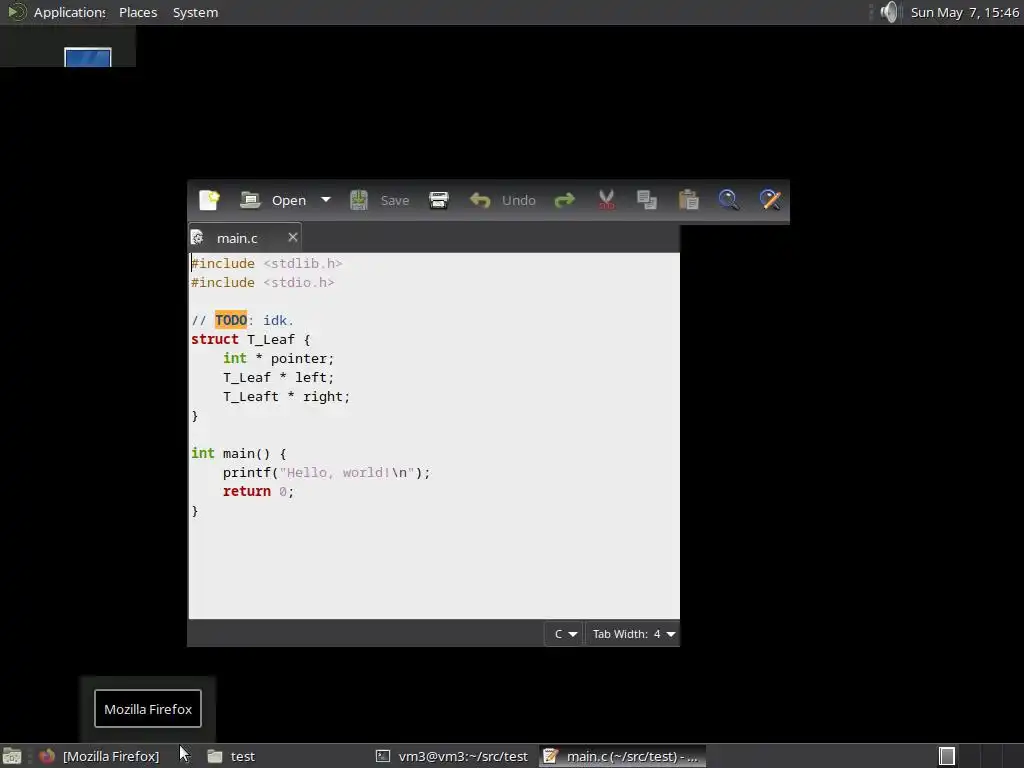Click the "#include <stdlib.h>" line

coord(266,263)
